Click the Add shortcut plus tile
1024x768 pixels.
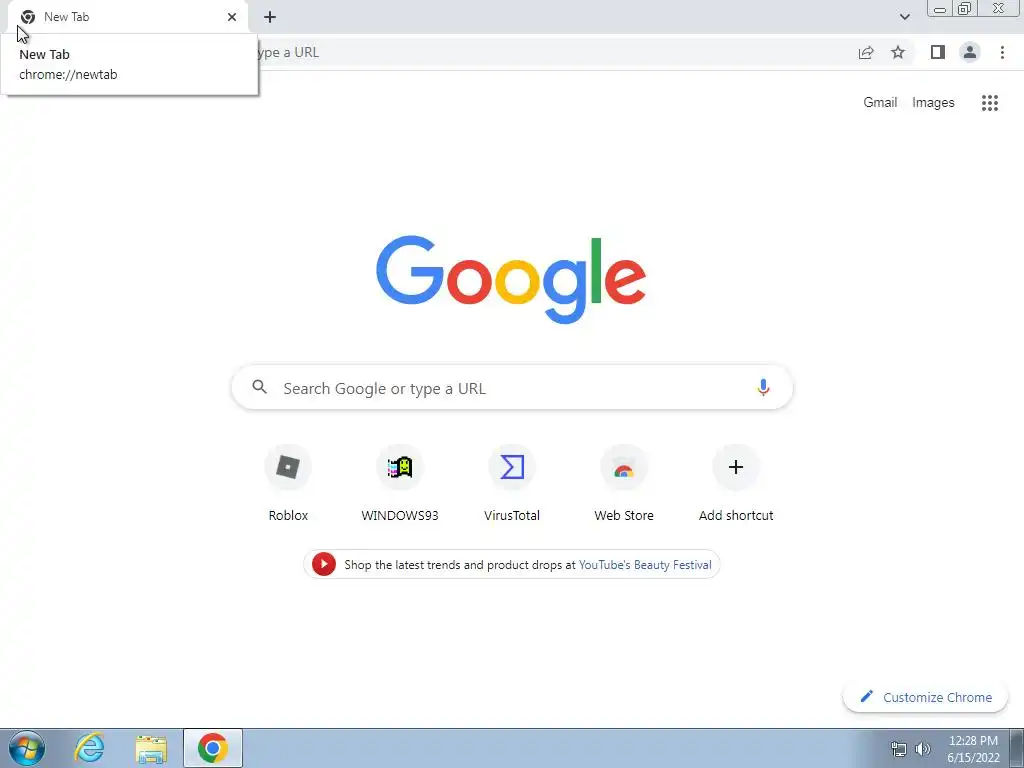736,483
